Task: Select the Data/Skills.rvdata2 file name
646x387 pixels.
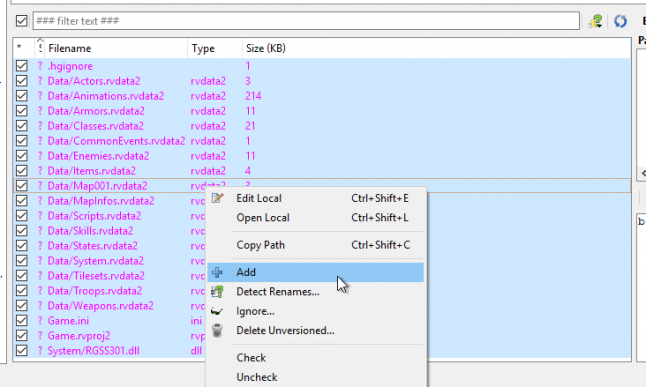Action: (90, 231)
